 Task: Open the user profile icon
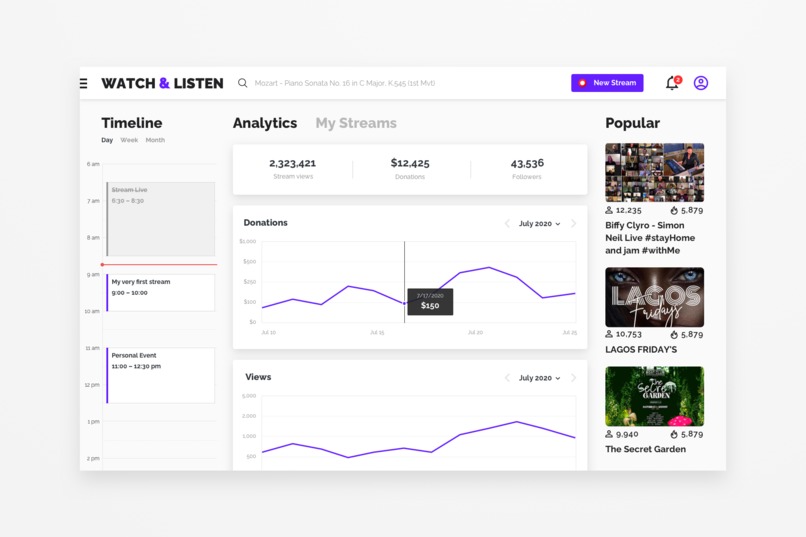701,83
